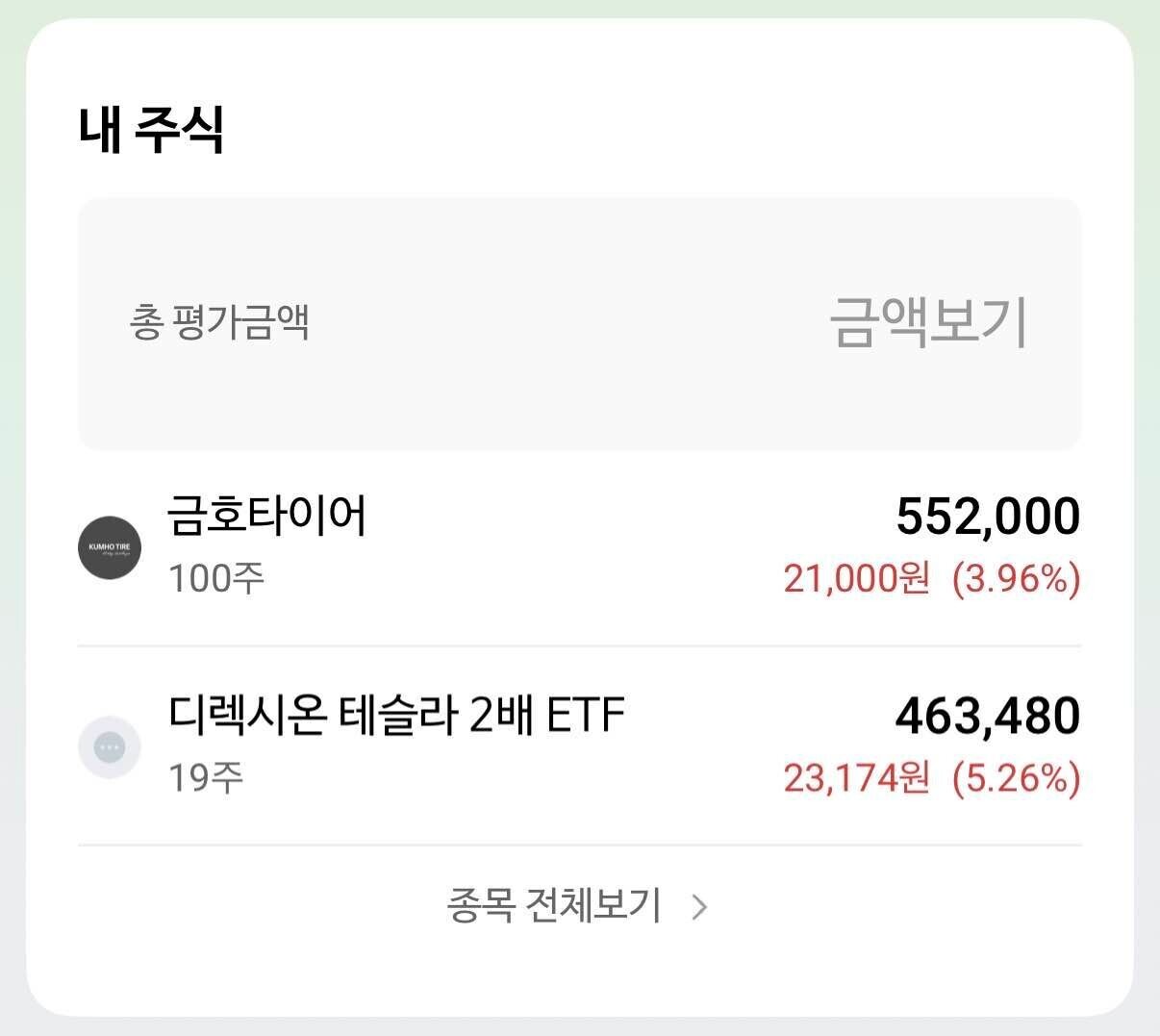1160x1036 pixels.
Task: Click the Kumho Tire circular logo icon
Action: click(x=110, y=546)
